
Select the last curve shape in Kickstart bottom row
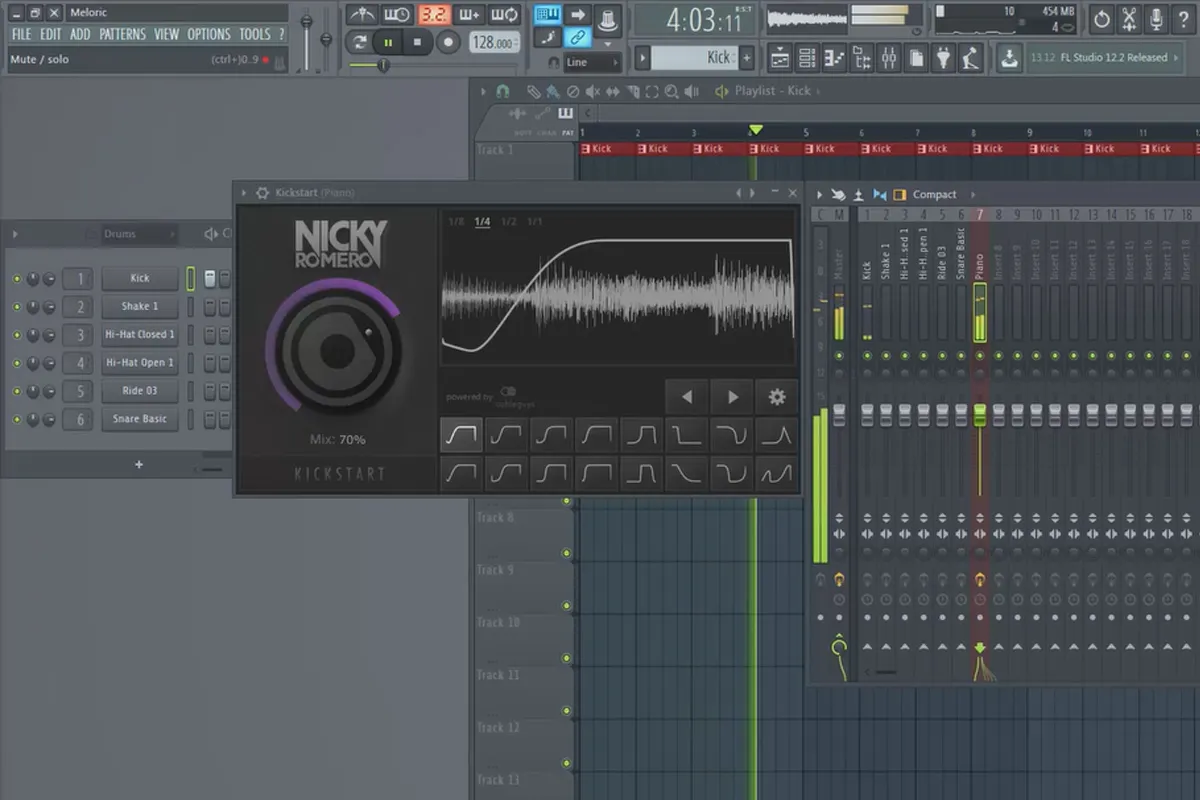click(777, 473)
